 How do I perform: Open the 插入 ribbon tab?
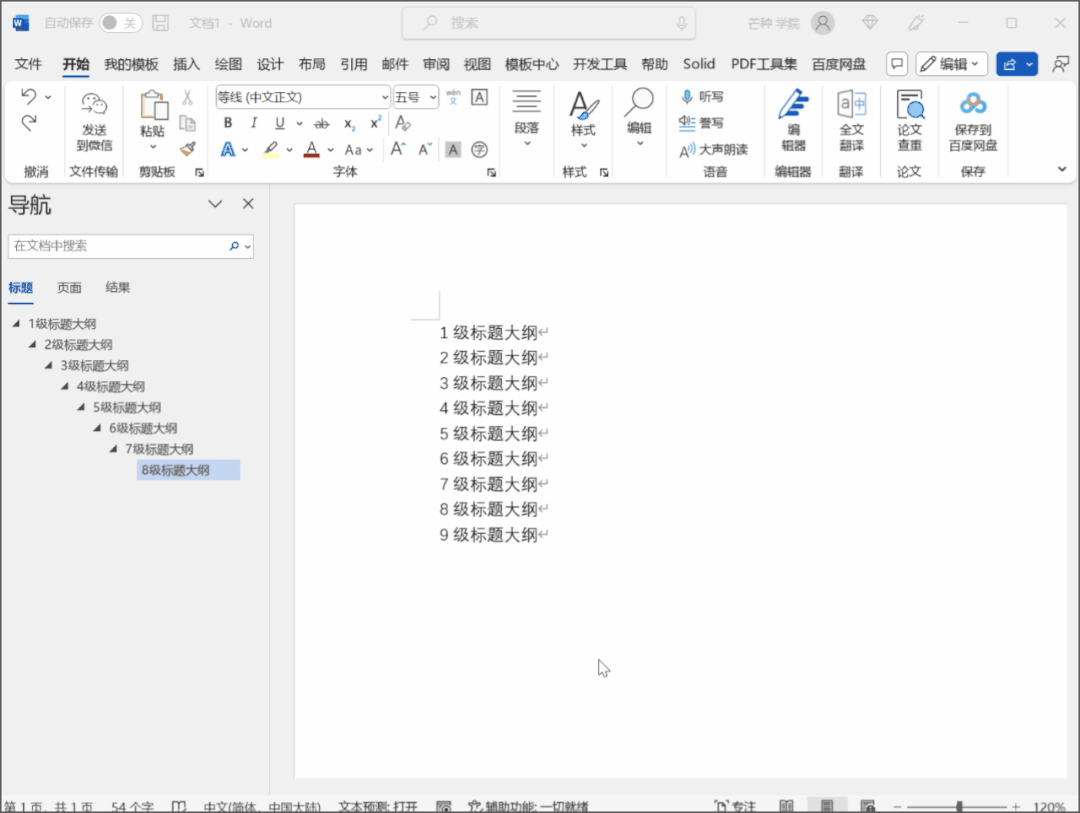186,64
